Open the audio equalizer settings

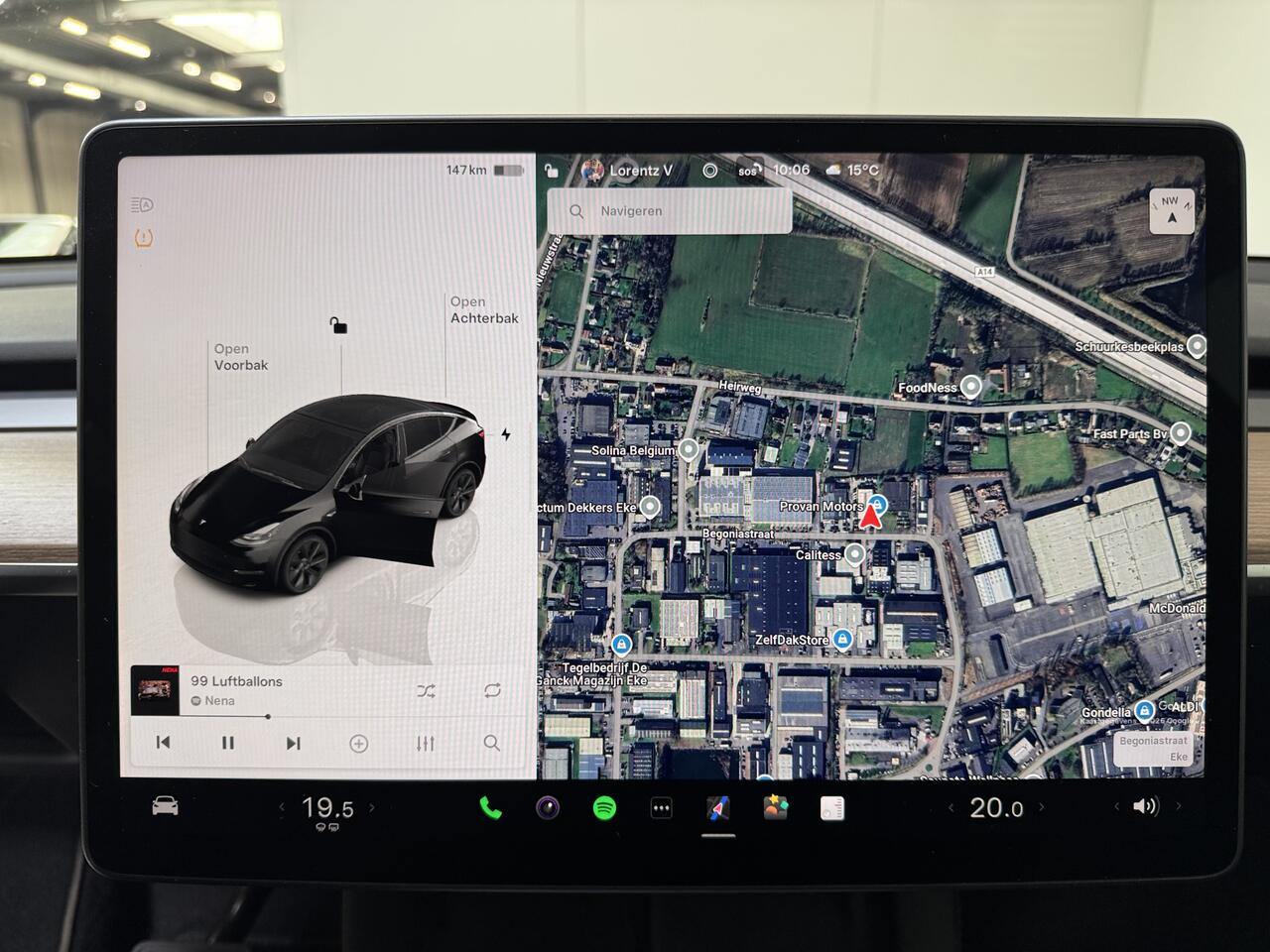point(426,743)
